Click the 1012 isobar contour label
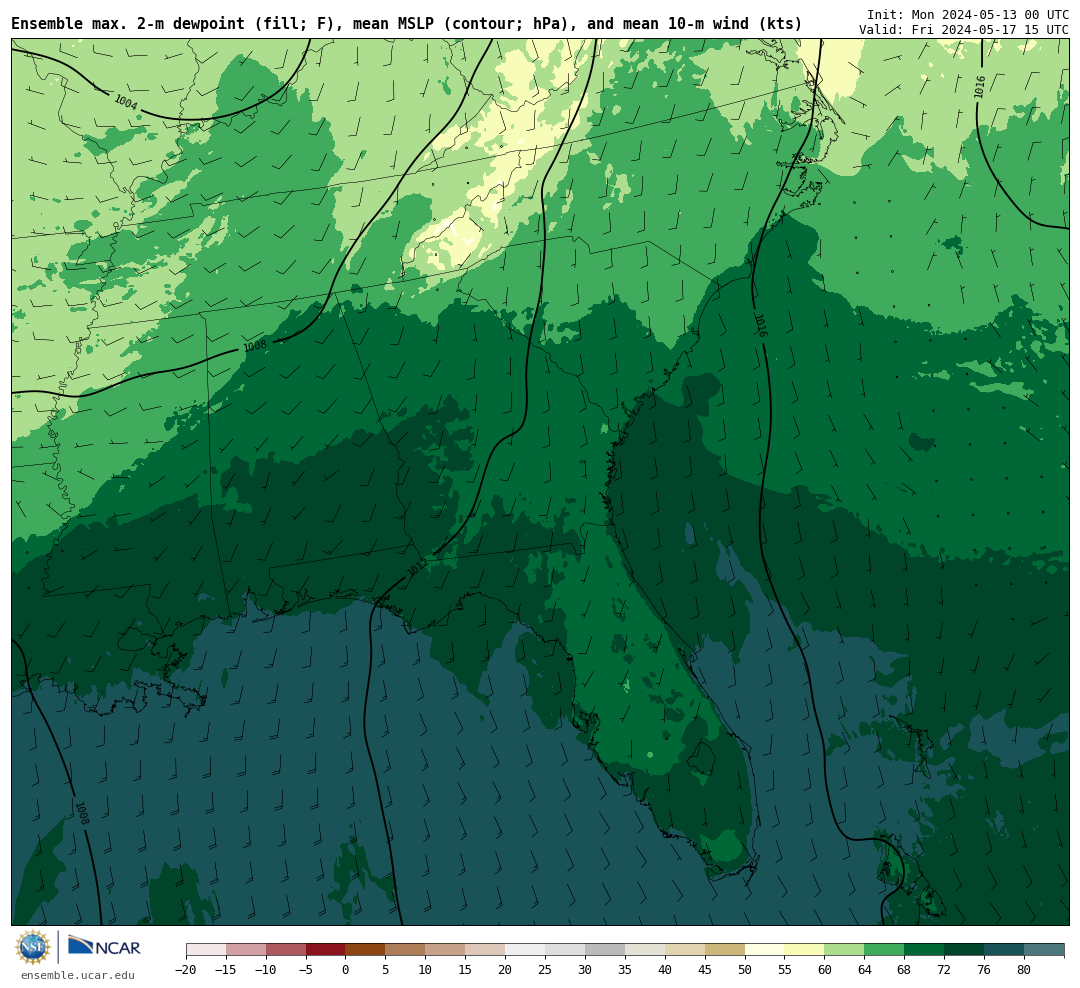This screenshot has width=1080, height=988. pos(417,568)
